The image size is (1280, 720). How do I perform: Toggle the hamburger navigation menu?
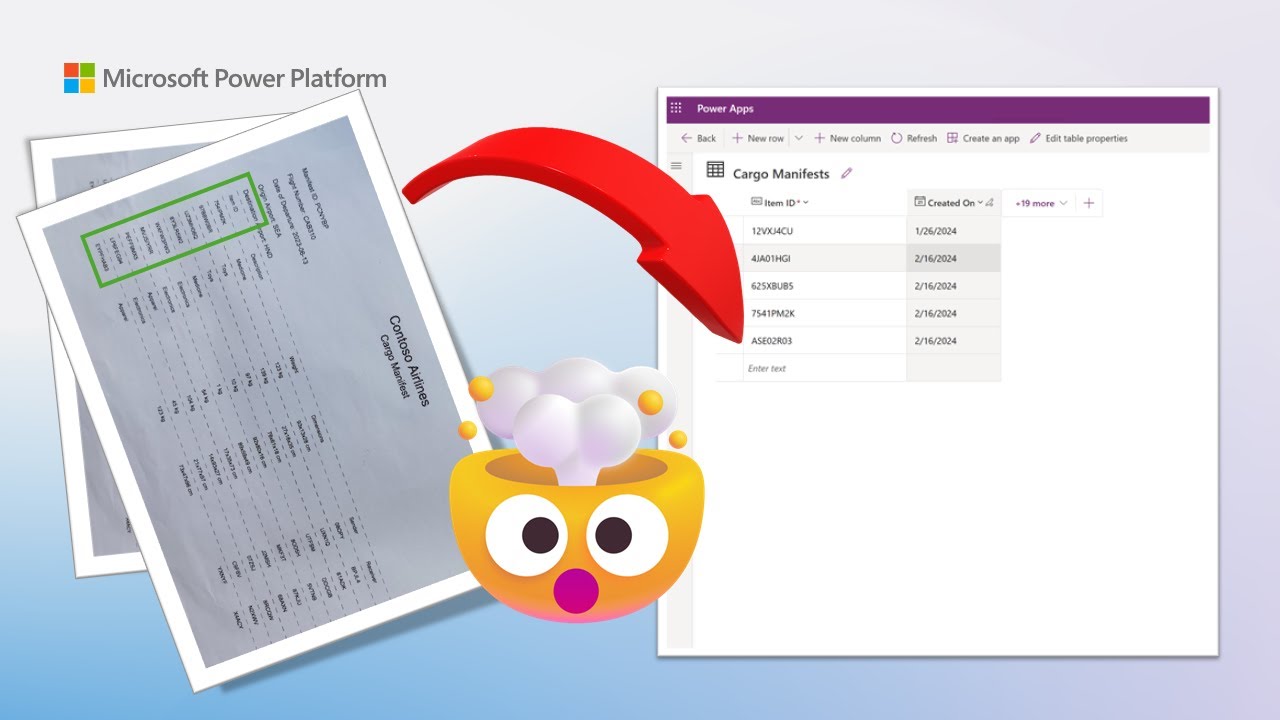[x=676, y=166]
